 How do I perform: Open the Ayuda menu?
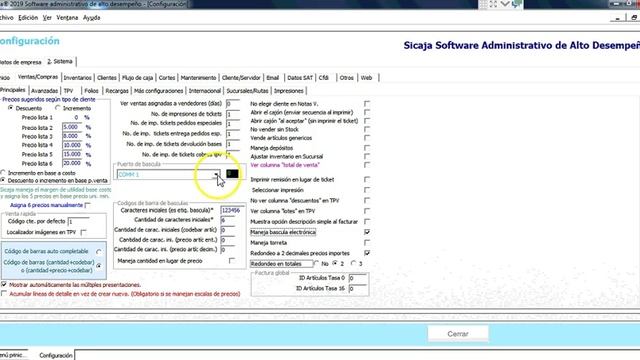(91, 18)
